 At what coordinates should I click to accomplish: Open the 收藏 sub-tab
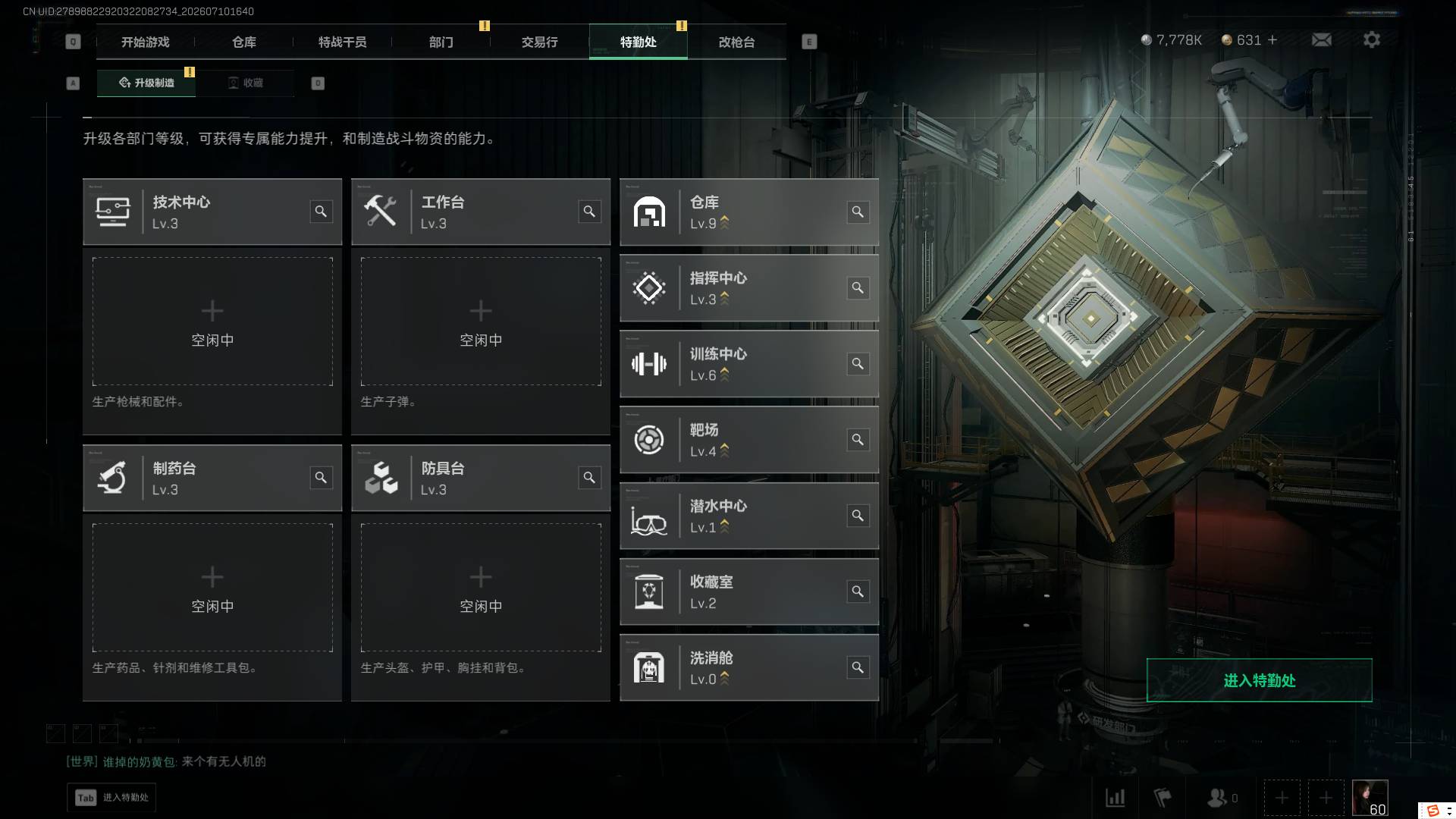click(245, 83)
